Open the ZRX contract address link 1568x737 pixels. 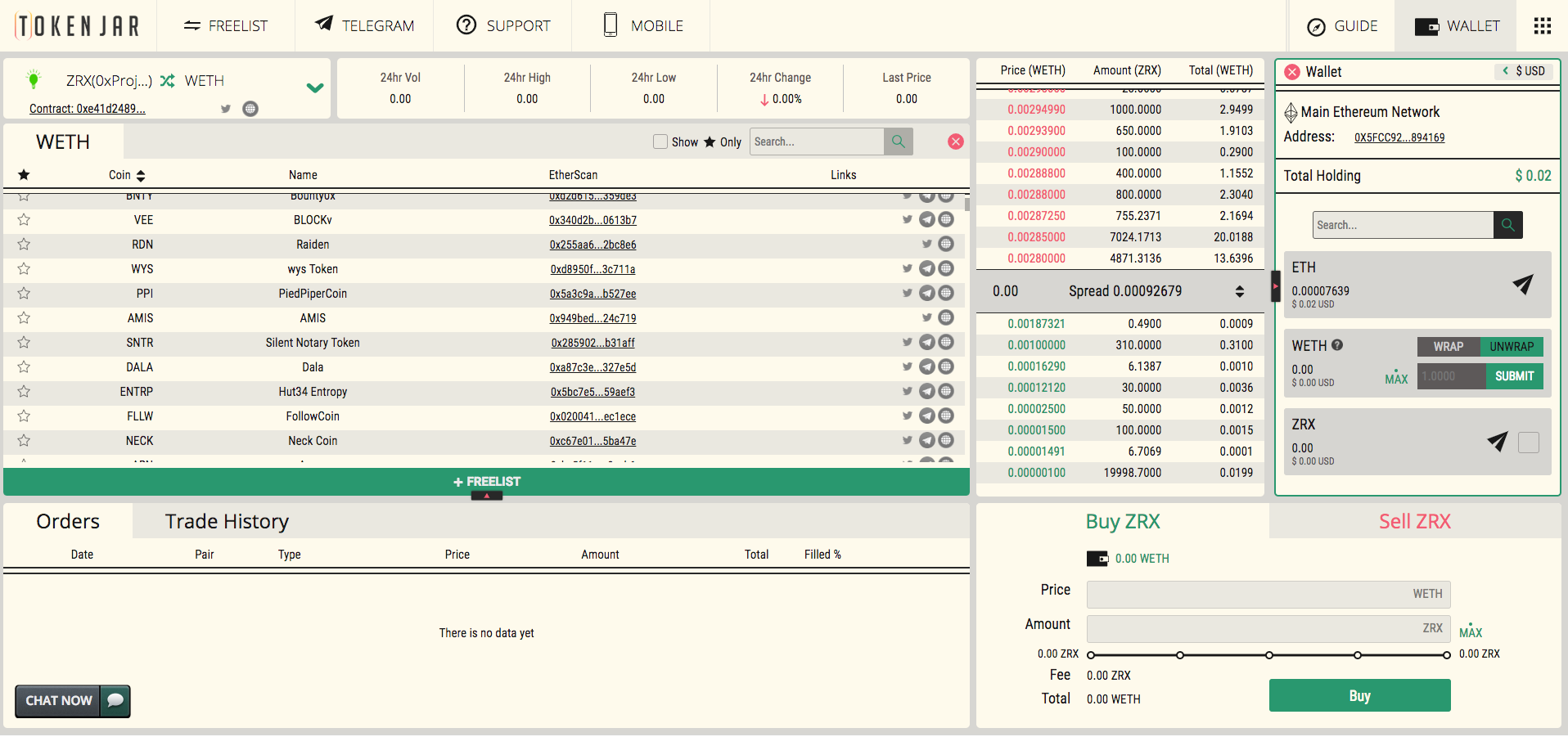(88, 109)
